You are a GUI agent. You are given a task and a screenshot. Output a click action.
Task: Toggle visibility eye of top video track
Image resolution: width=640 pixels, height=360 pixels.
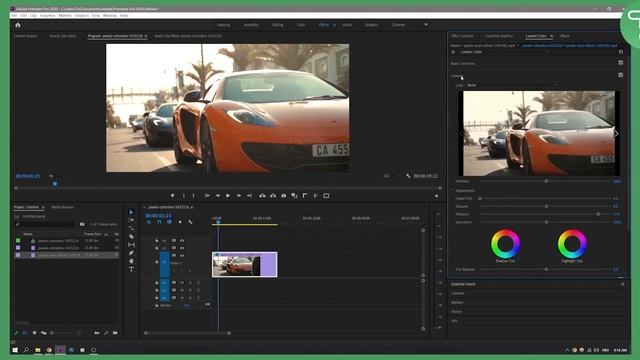[182, 240]
